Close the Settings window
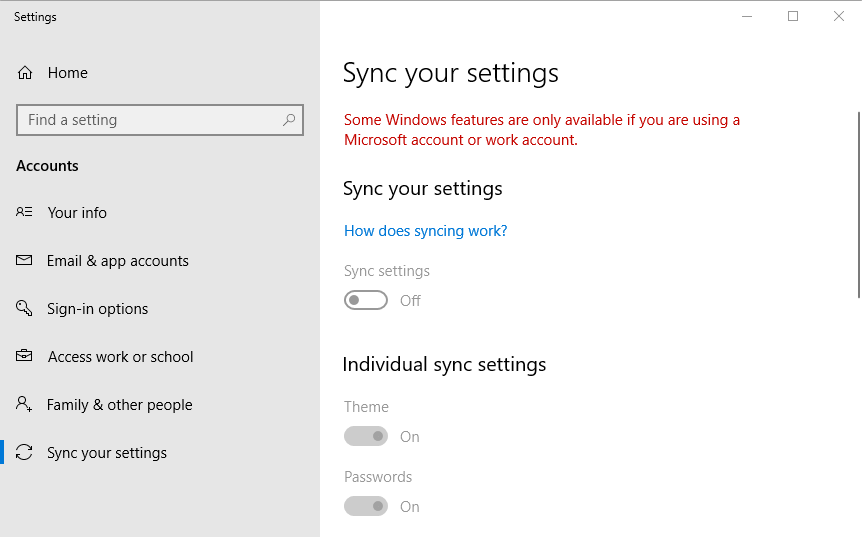This screenshot has width=862, height=537. click(x=839, y=16)
